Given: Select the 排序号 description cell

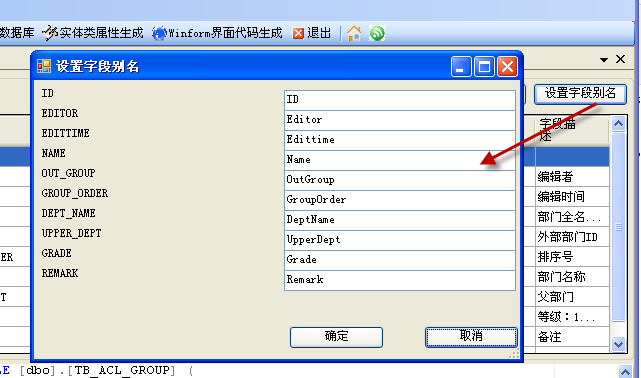Looking at the screenshot, I should click(x=572, y=257).
